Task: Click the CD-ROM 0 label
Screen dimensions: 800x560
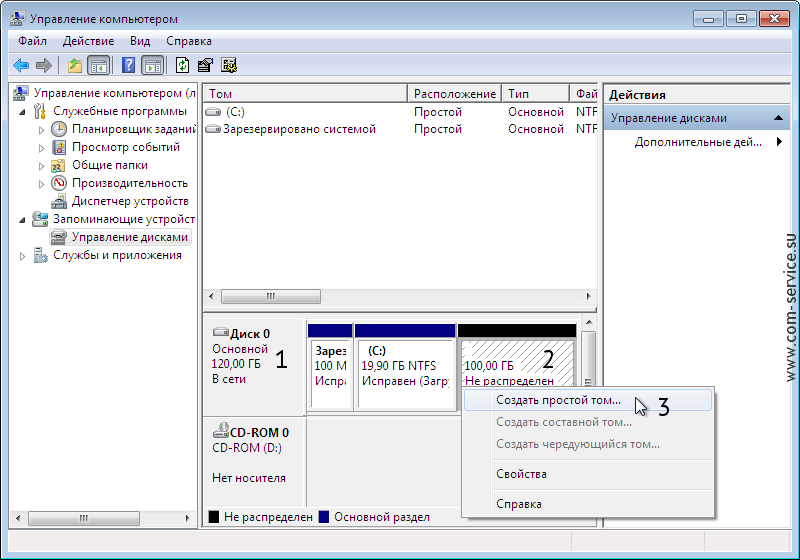Action: tap(259, 432)
